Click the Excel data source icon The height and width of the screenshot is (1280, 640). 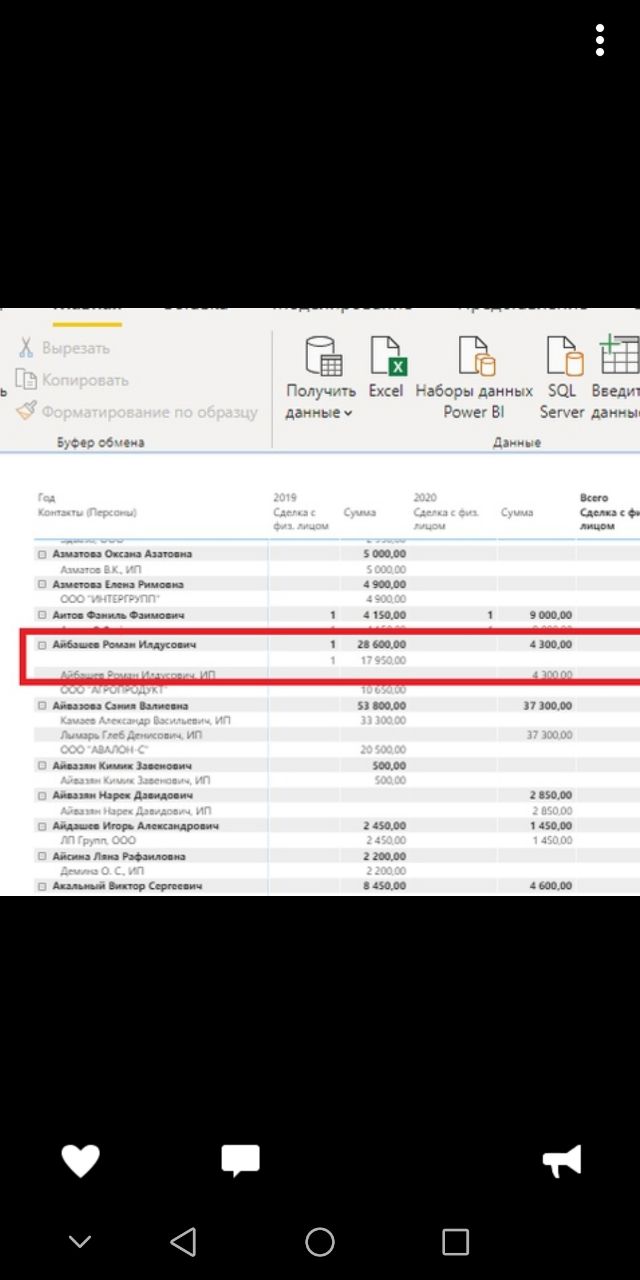tap(386, 356)
